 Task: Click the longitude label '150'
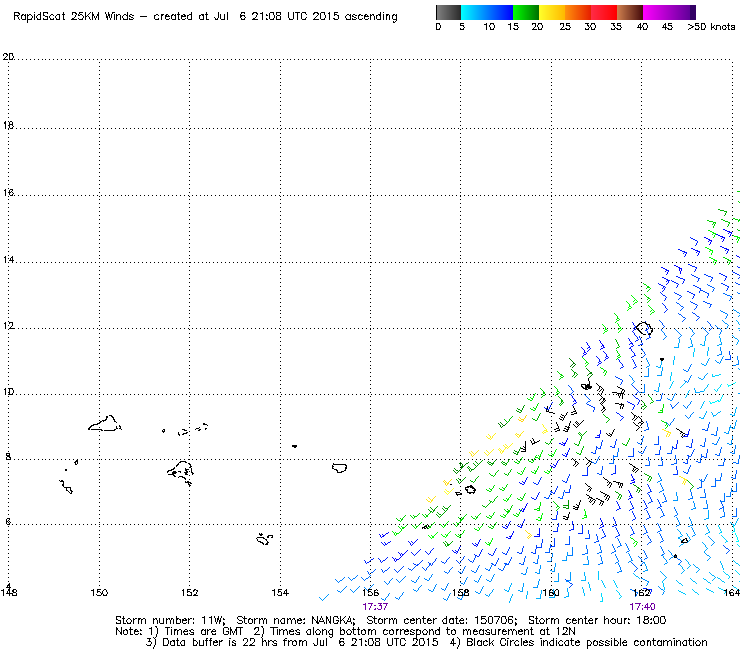[99, 592]
